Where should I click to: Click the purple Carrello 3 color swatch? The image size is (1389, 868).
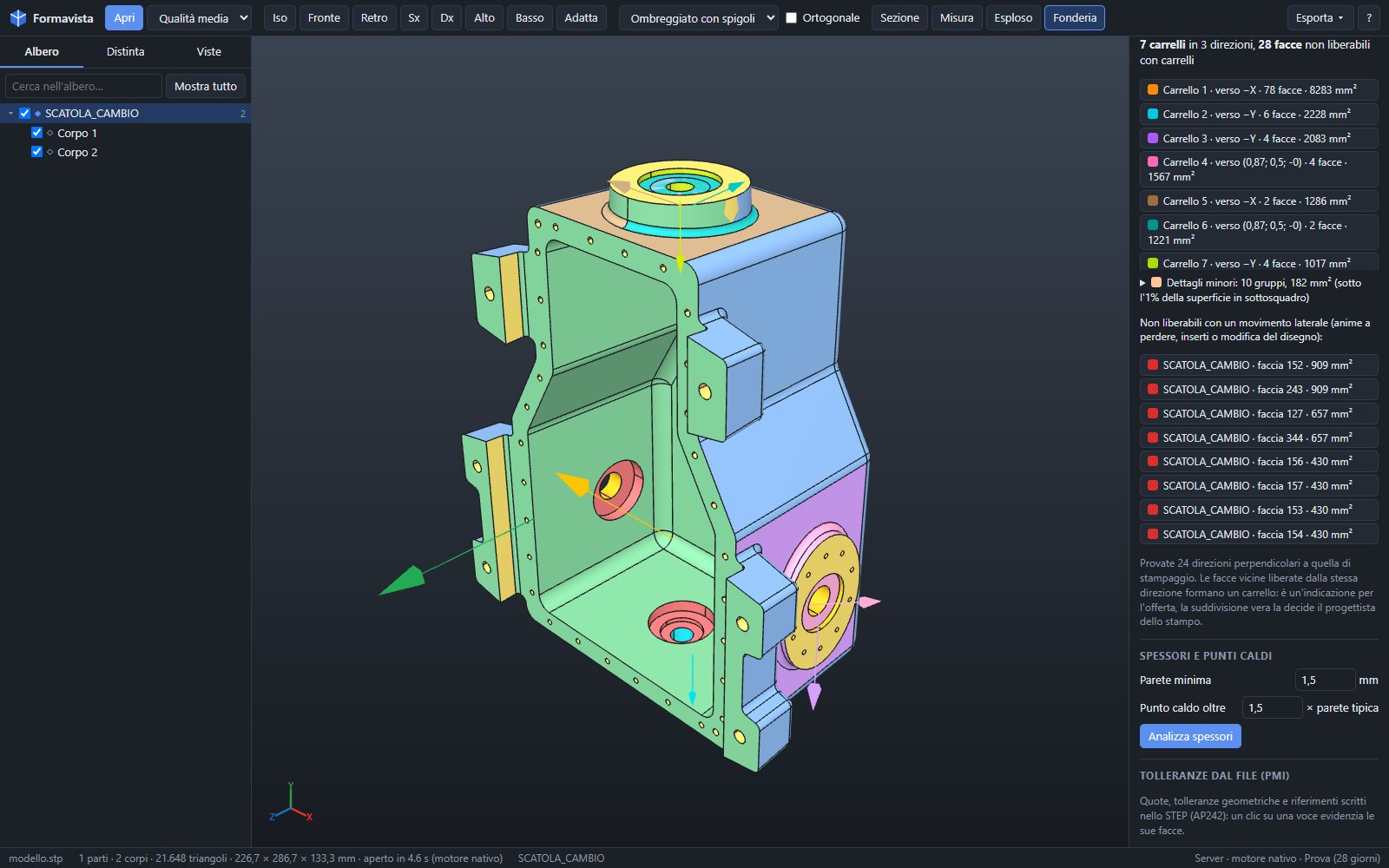[1153, 138]
